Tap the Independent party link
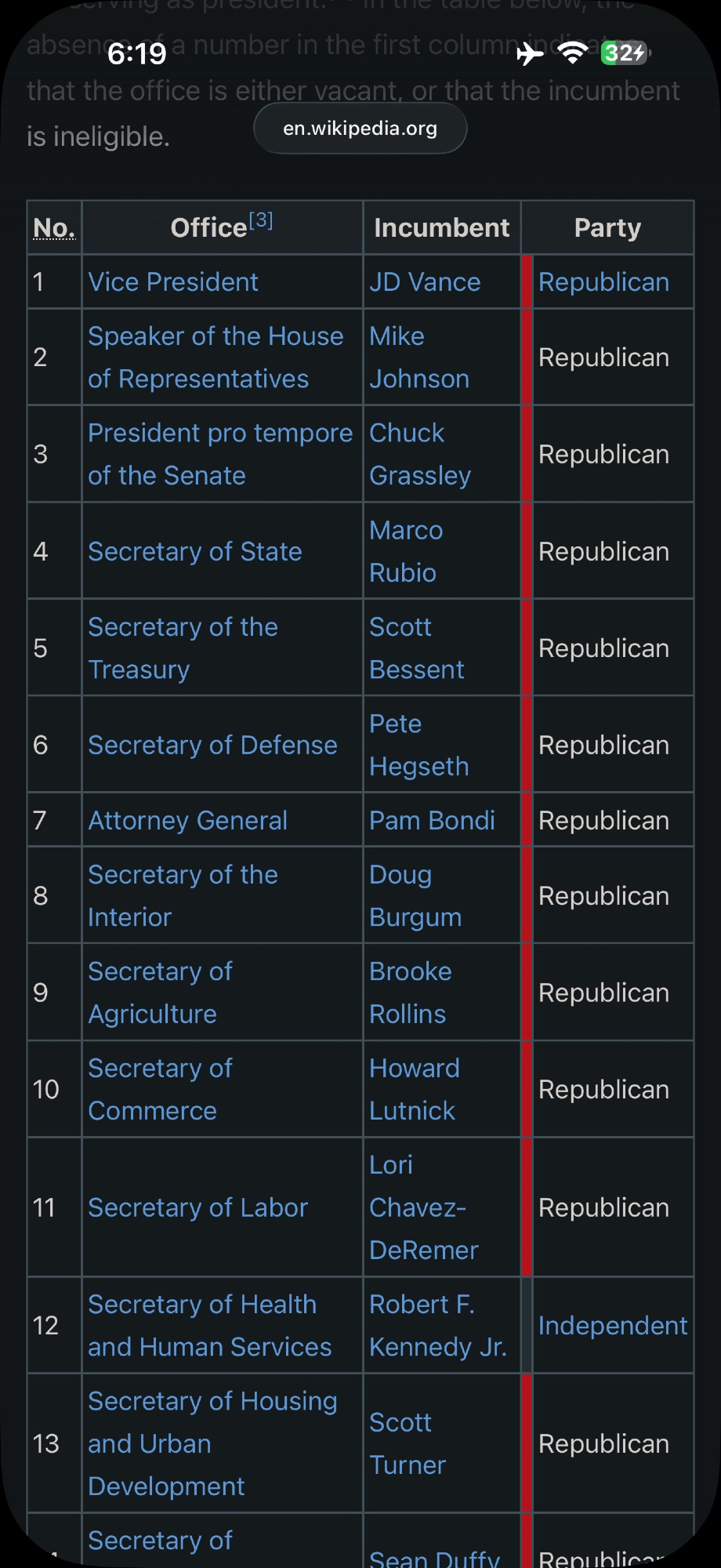721x1568 pixels. pyautogui.click(x=612, y=1326)
